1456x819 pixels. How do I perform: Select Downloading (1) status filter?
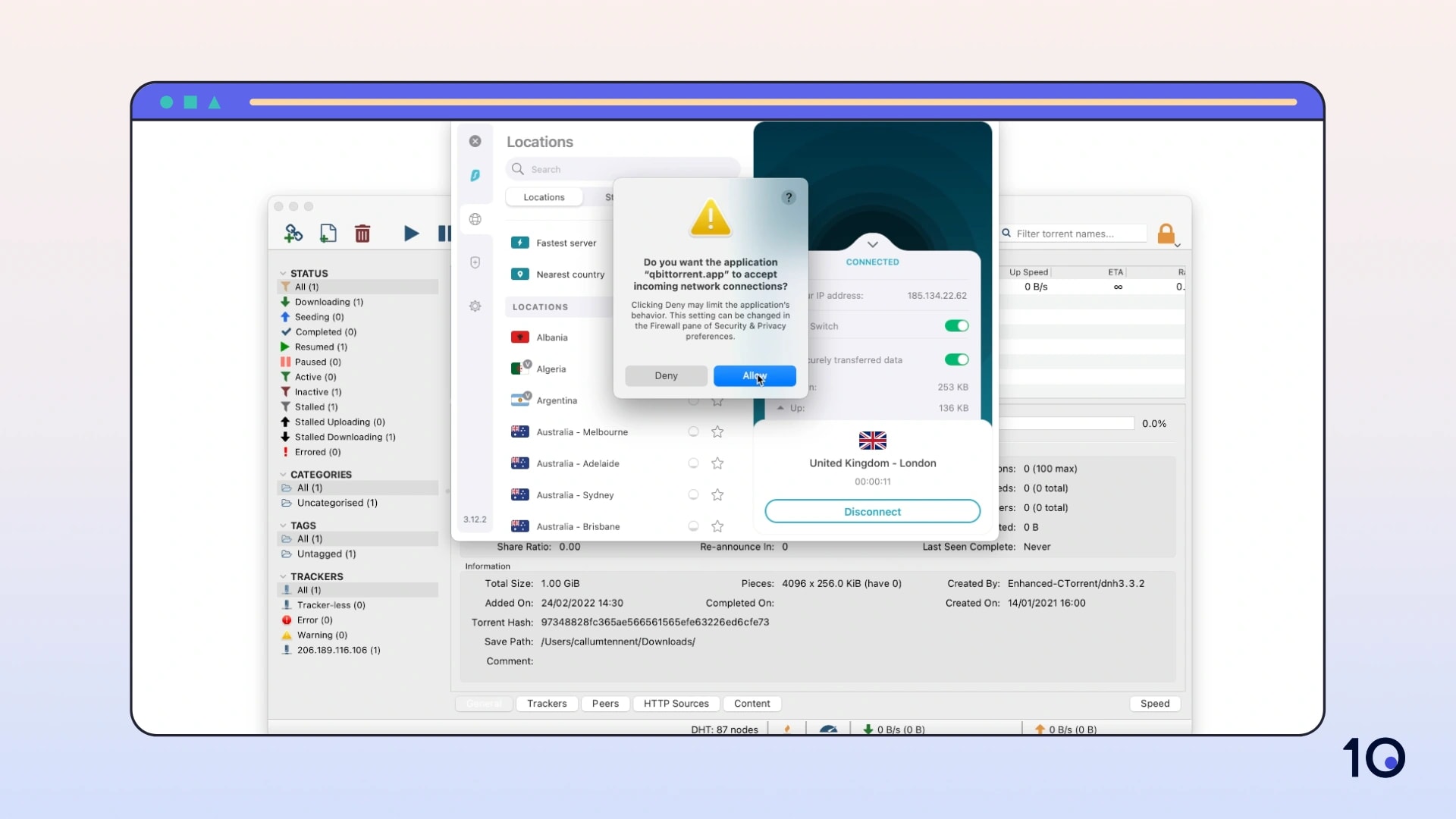(x=329, y=302)
